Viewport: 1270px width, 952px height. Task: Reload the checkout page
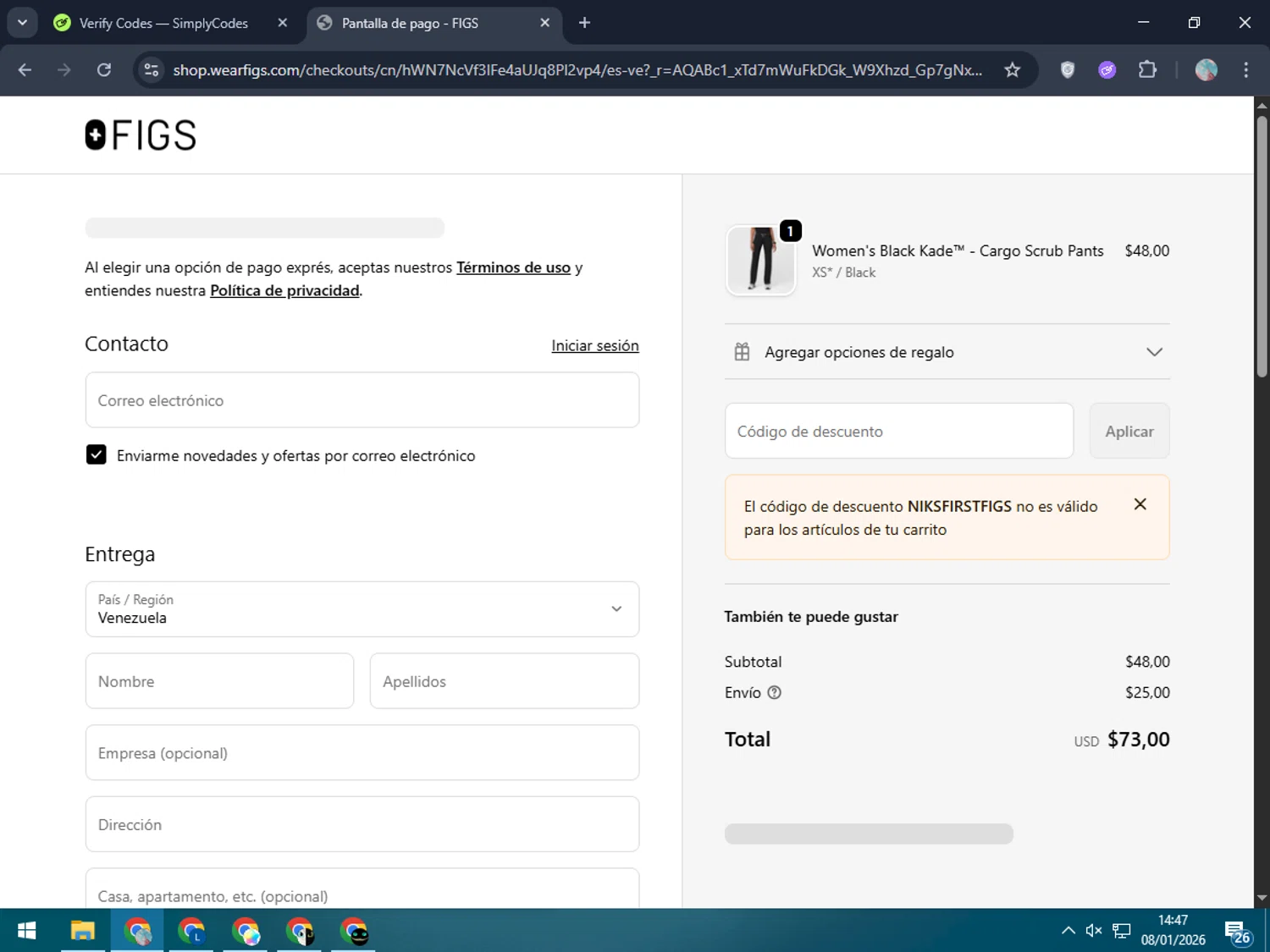[x=104, y=70]
